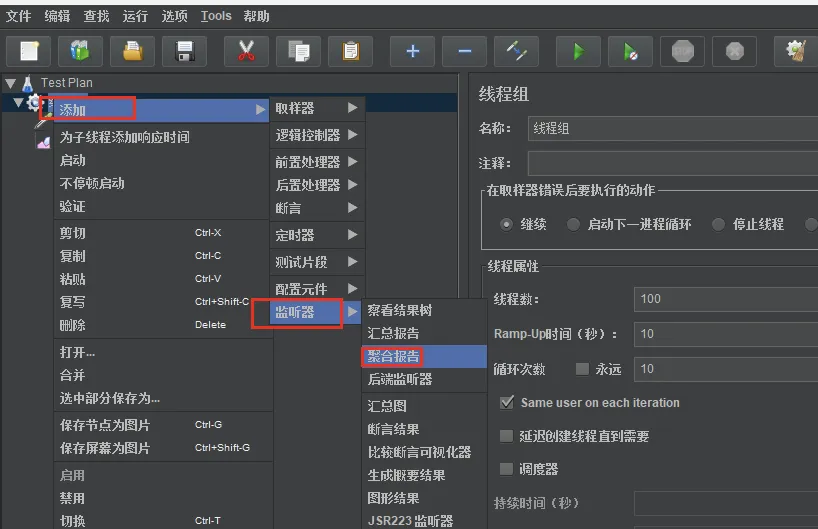Expand the 后置处理器 submenu
Screen dimensions: 818x529
tap(317, 185)
